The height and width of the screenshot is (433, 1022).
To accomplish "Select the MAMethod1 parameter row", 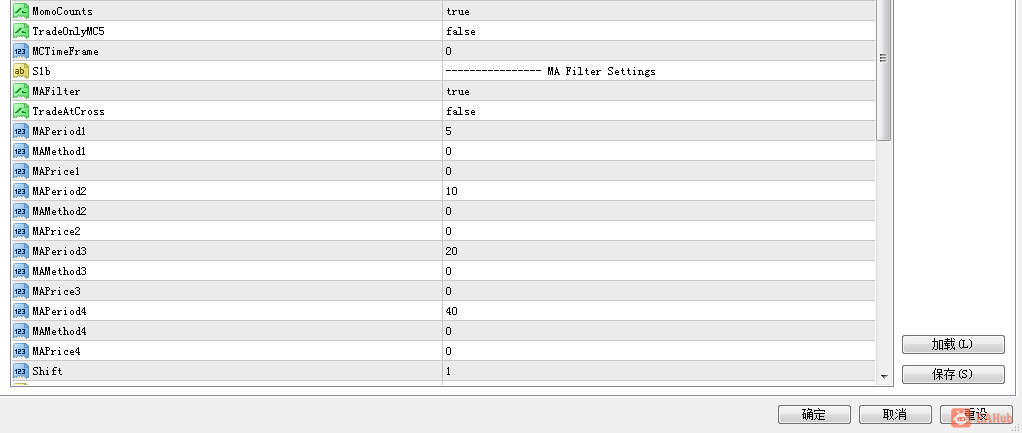I will pyautogui.click(x=443, y=151).
